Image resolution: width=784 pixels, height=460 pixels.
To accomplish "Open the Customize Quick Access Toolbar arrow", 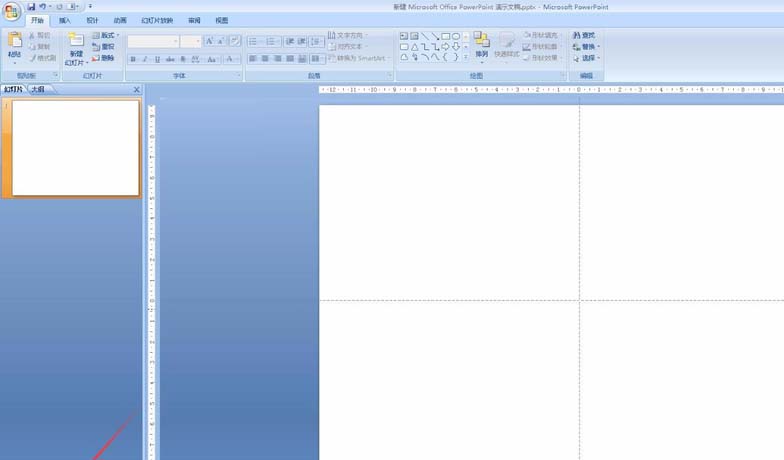I will tap(90, 6).
